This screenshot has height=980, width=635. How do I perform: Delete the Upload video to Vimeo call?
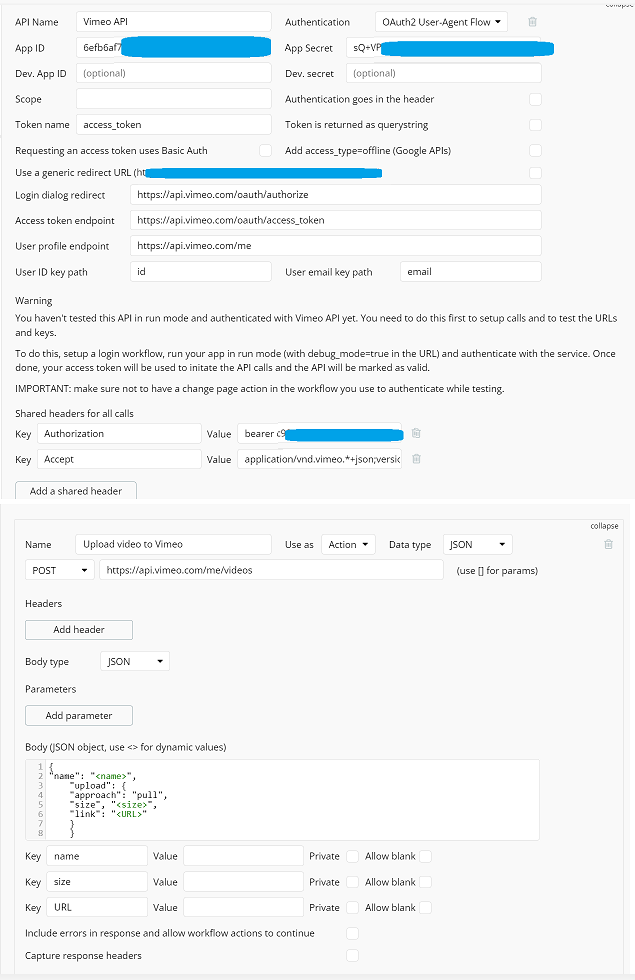[608, 544]
